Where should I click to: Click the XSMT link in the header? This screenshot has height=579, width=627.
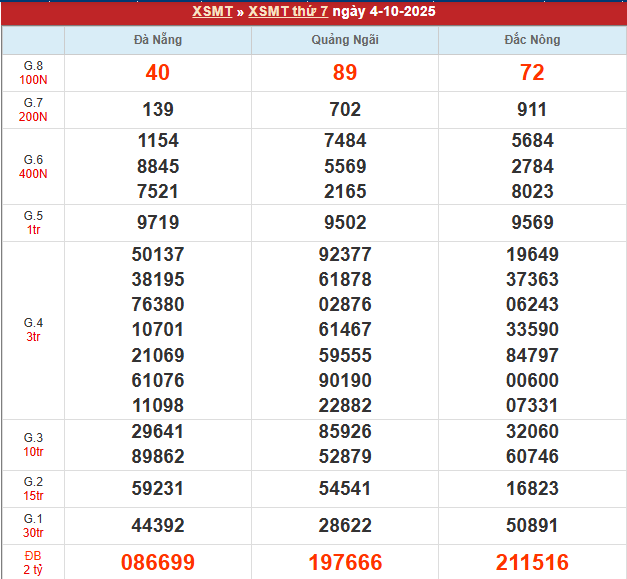[212, 12]
